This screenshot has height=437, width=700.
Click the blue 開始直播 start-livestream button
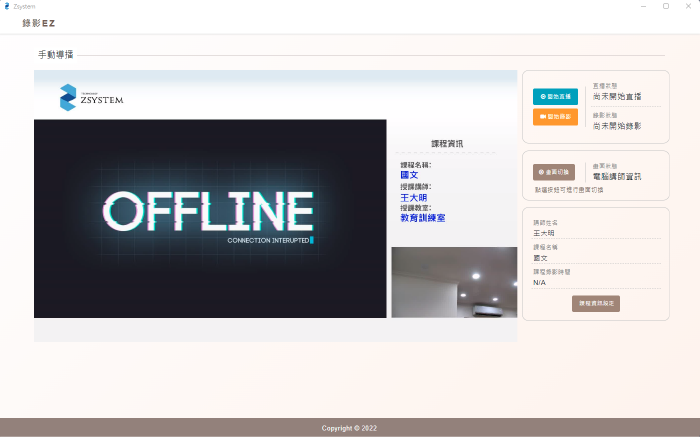tap(555, 97)
